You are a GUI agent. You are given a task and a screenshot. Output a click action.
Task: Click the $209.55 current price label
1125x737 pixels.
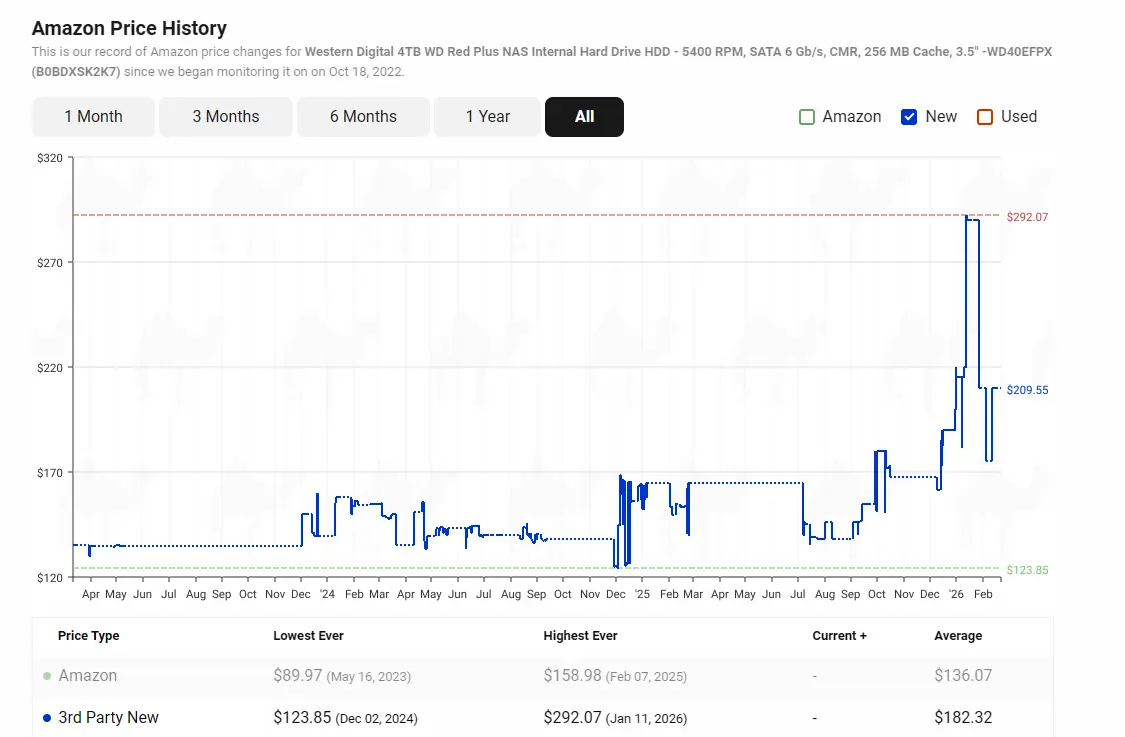[1027, 390]
